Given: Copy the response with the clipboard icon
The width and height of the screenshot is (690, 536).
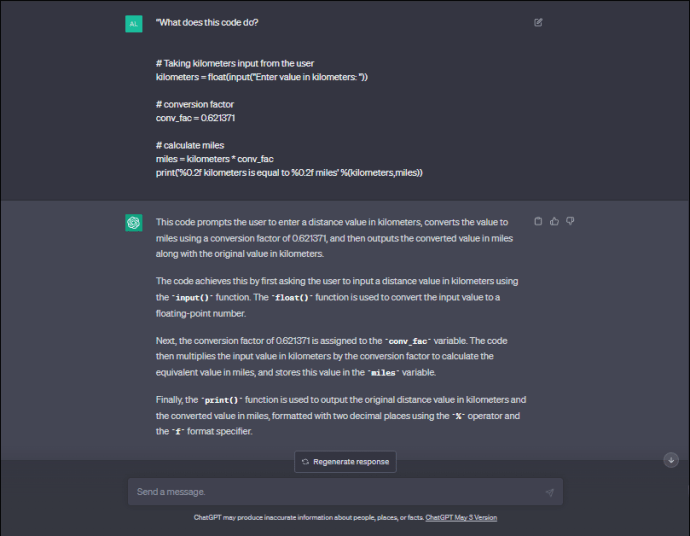Looking at the screenshot, I should point(538,221).
